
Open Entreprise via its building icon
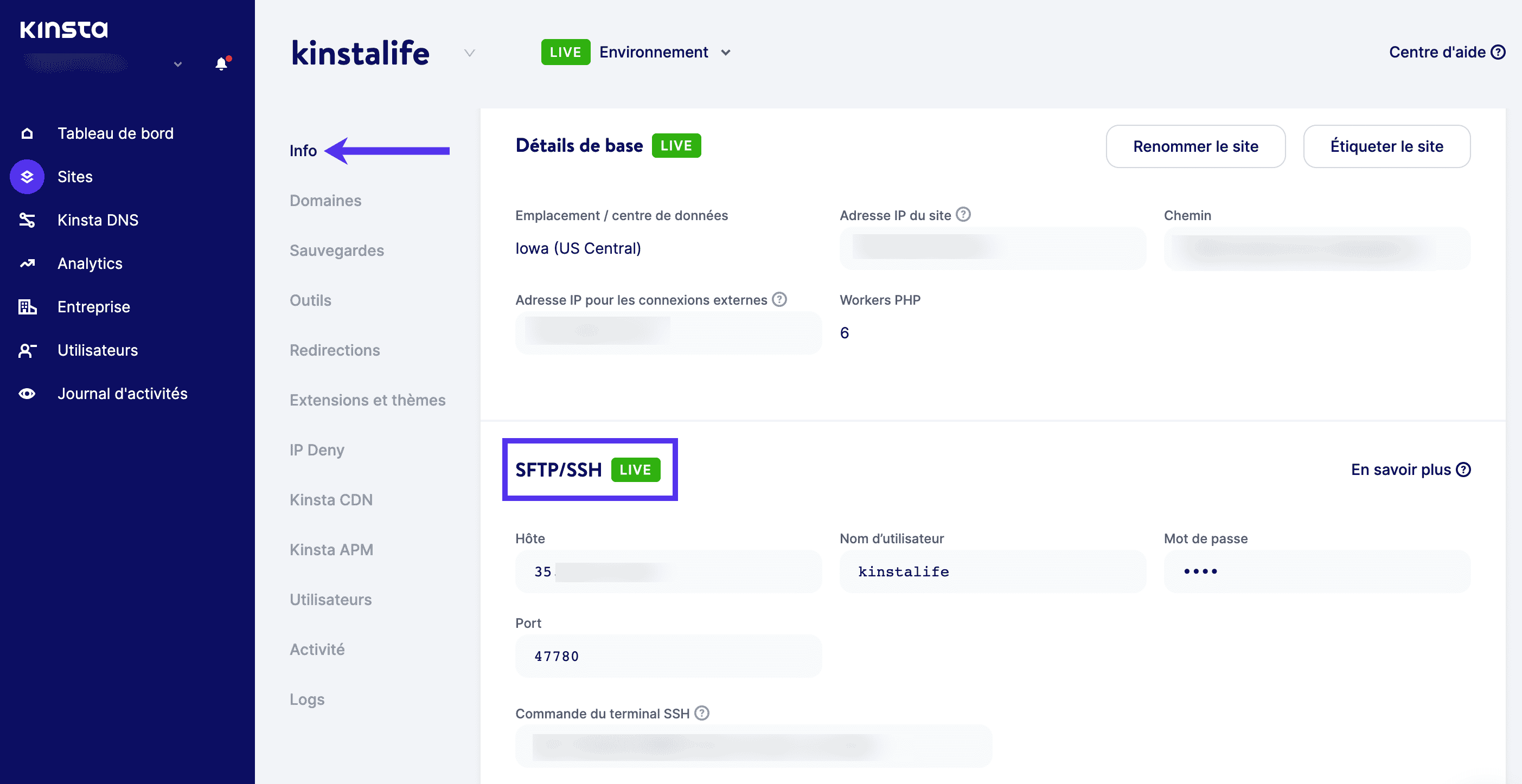click(x=27, y=307)
